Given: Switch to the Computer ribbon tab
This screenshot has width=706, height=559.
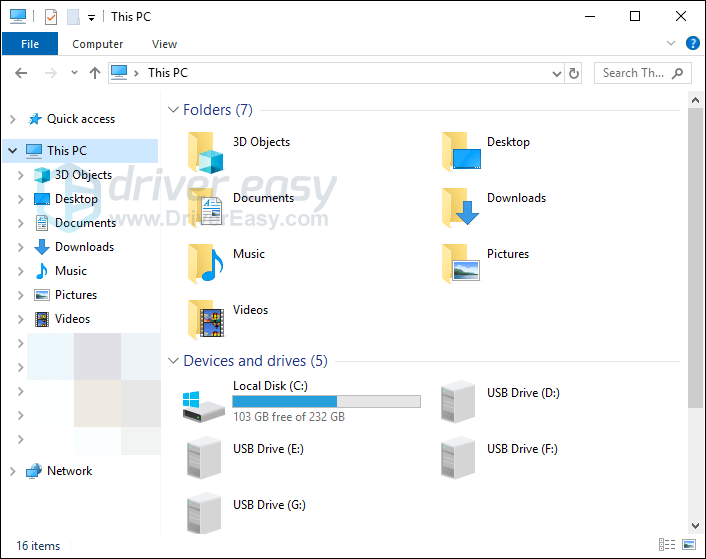Looking at the screenshot, I should (x=98, y=44).
